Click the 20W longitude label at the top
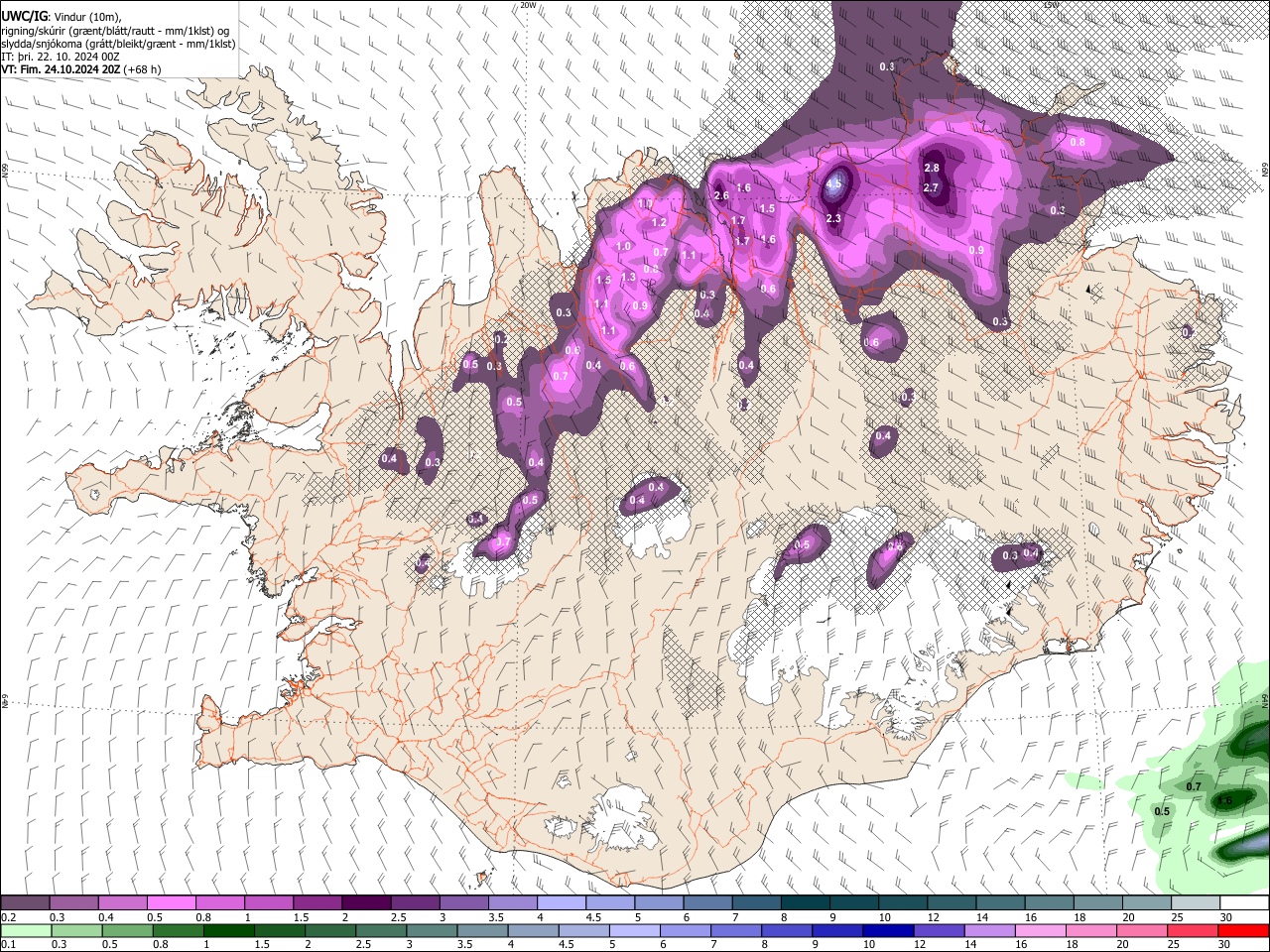The image size is (1270, 952). 528,5
